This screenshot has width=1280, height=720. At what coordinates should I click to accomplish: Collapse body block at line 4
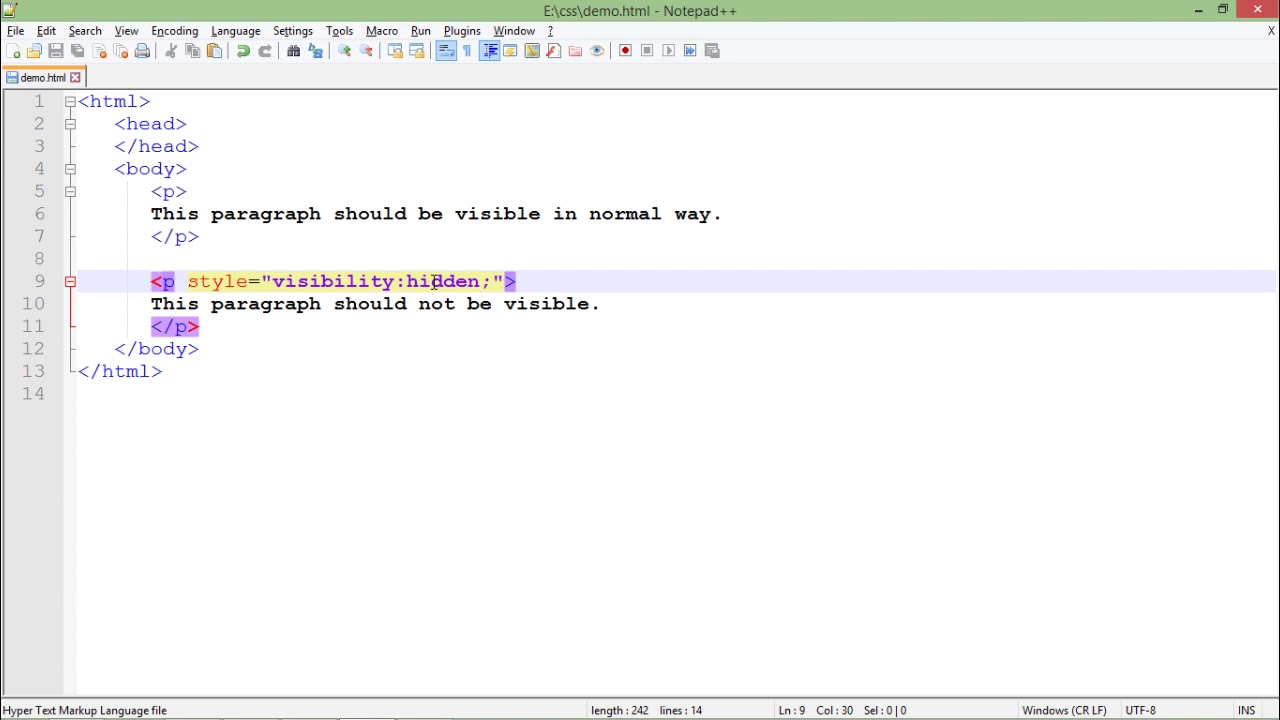pos(70,169)
